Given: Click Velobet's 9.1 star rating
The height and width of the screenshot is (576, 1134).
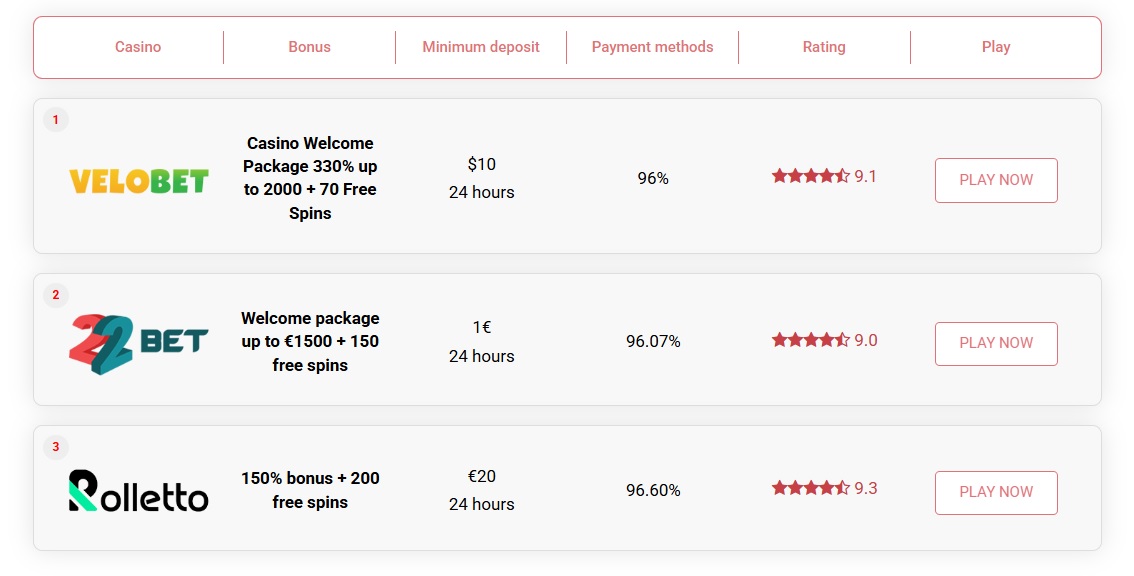Looking at the screenshot, I should click(823, 177).
